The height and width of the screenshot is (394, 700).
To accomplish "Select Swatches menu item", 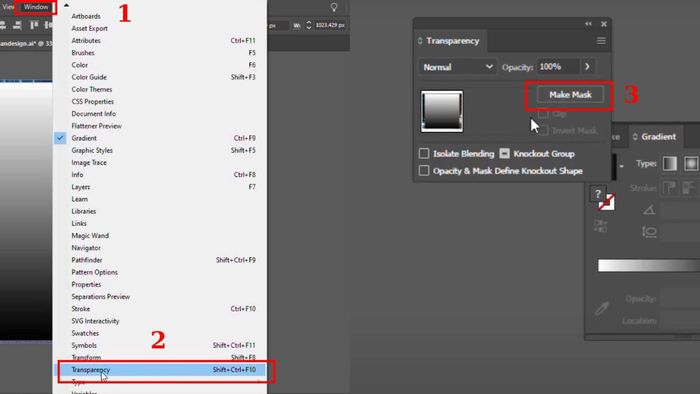I will pyautogui.click(x=161, y=333).
